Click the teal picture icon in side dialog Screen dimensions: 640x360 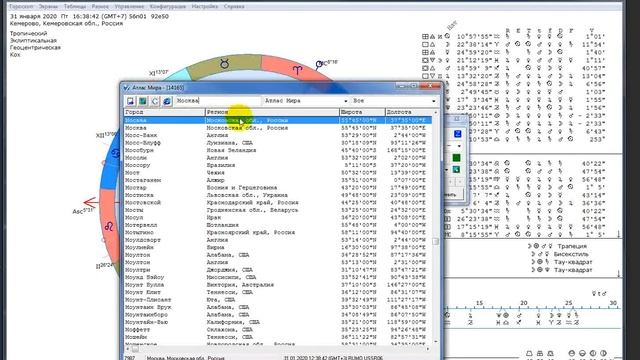456,169
